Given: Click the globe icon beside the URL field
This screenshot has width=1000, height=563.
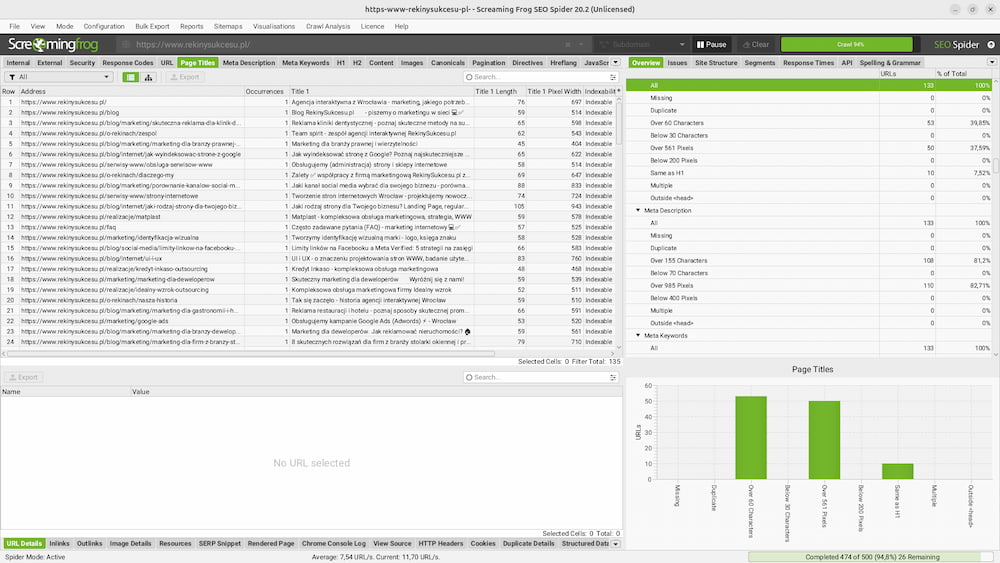Looking at the screenshot, I should [x=126, y=45].
